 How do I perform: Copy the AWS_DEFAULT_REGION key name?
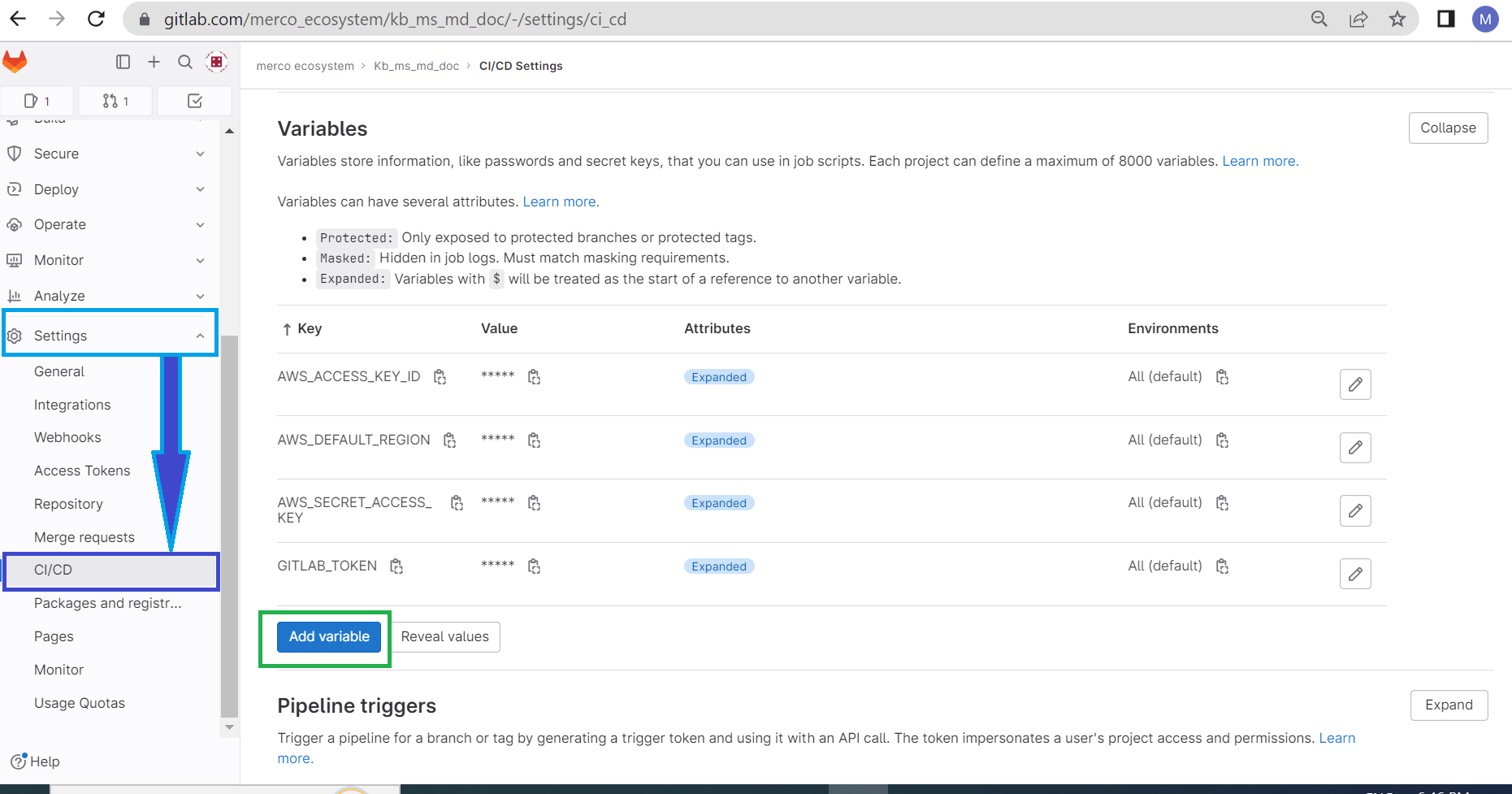pyautogui.click(x=449, y=440)
